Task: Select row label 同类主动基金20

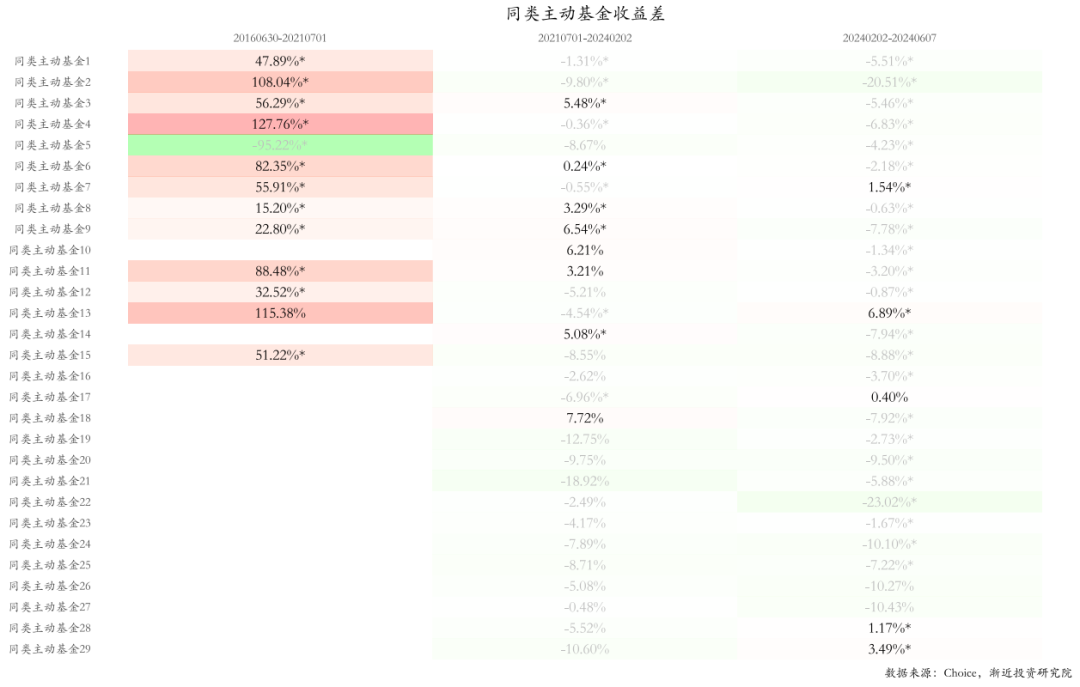Action: click(50, 460)
